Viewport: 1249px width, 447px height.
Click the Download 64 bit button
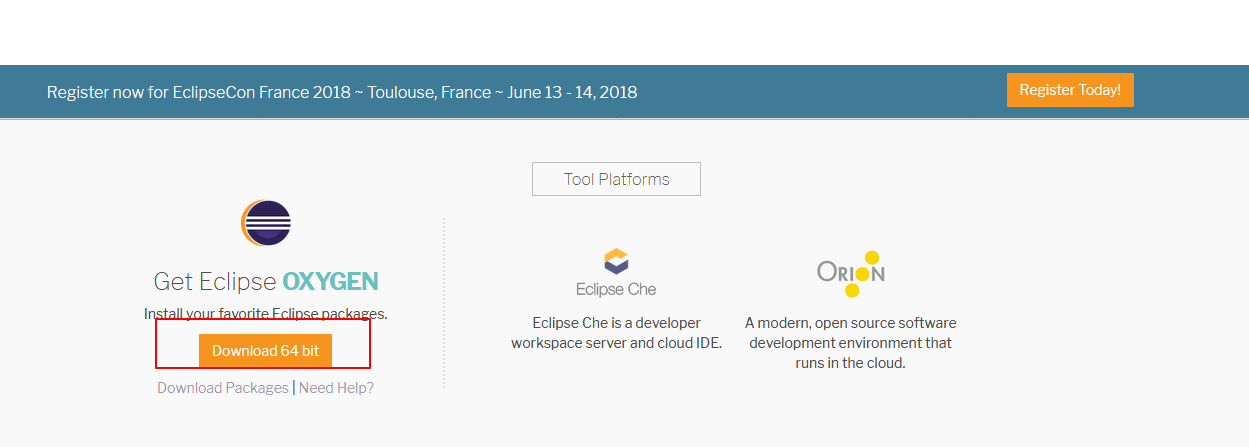tap(265, 351)
